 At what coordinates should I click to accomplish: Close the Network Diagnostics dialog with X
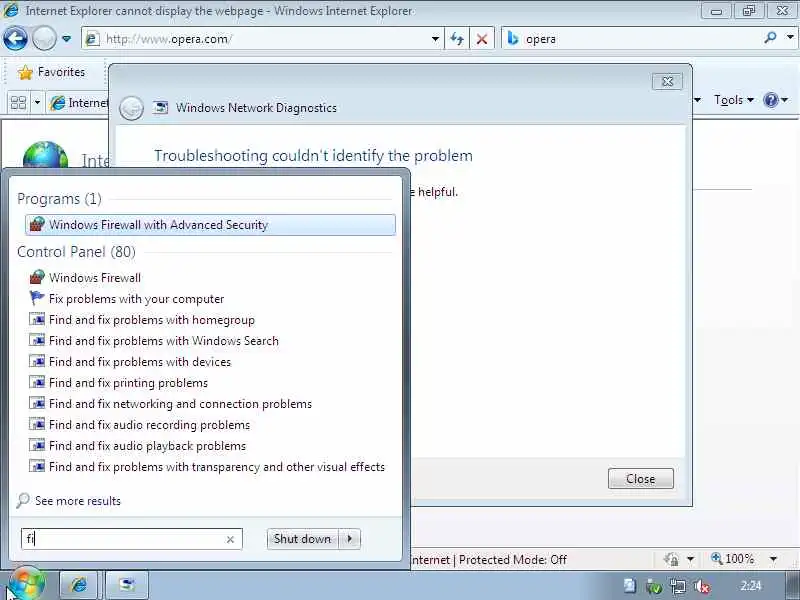pyautogui.click(x=667, y=81)
